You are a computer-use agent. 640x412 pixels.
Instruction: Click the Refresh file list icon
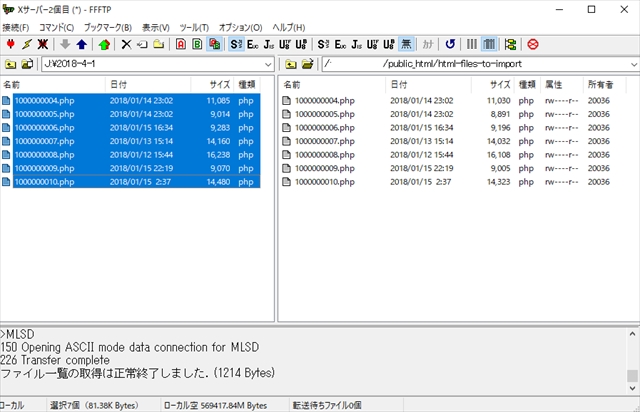point(451,44)
